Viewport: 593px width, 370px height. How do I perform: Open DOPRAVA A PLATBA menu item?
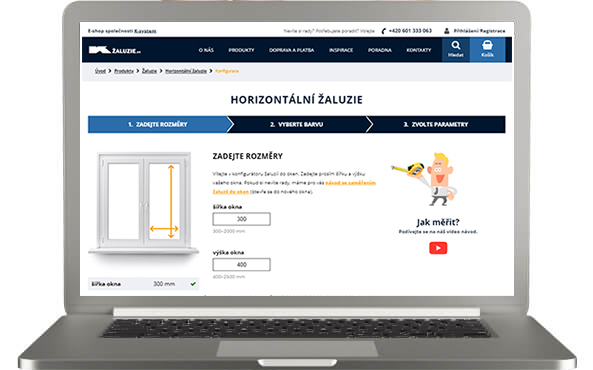click(x=292, y=50)
